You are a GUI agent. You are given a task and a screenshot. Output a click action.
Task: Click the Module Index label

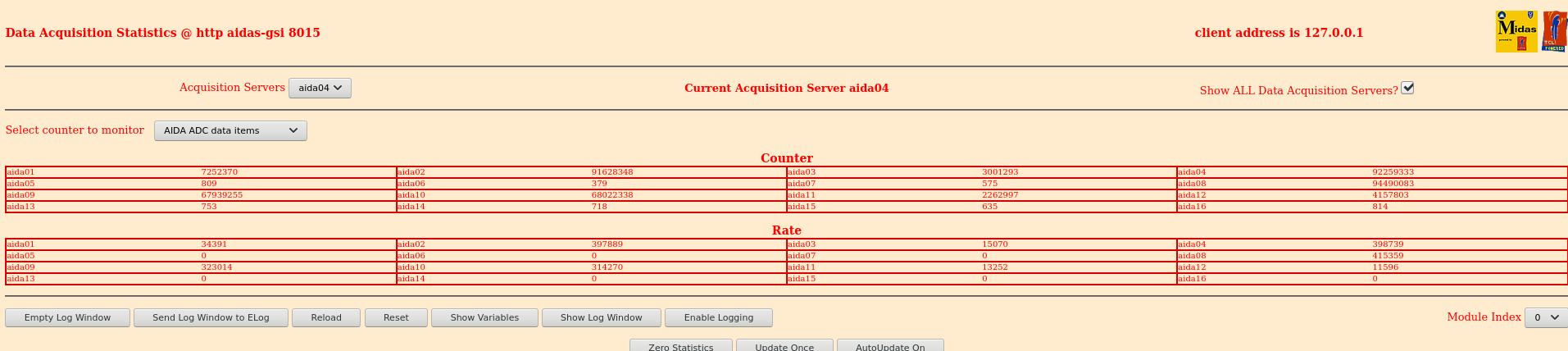[x=1484, y=317]
